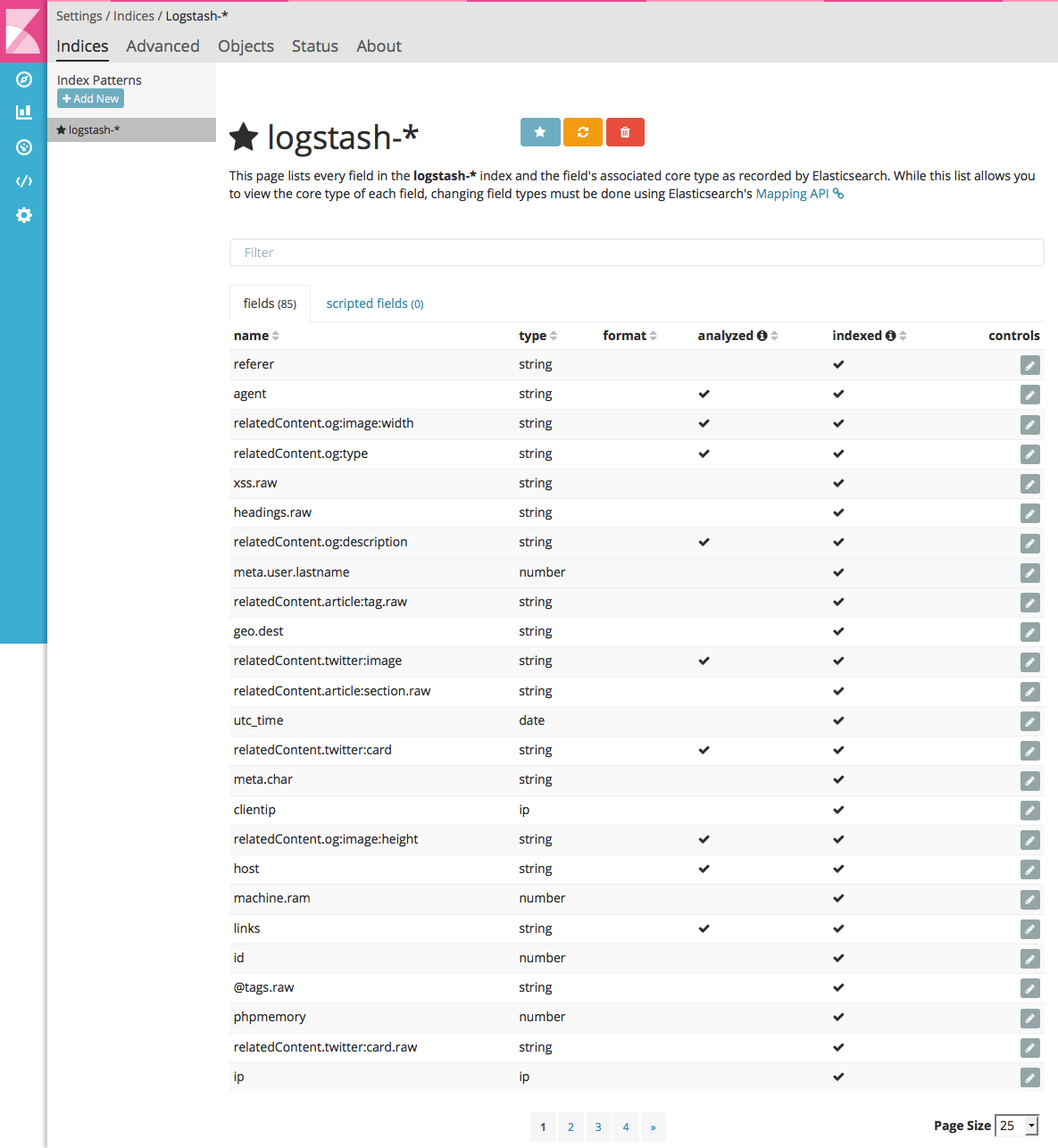Screen dimensions: 1058x1148
Task: Go to page 2 of fields
Action: coord(571,1127)
